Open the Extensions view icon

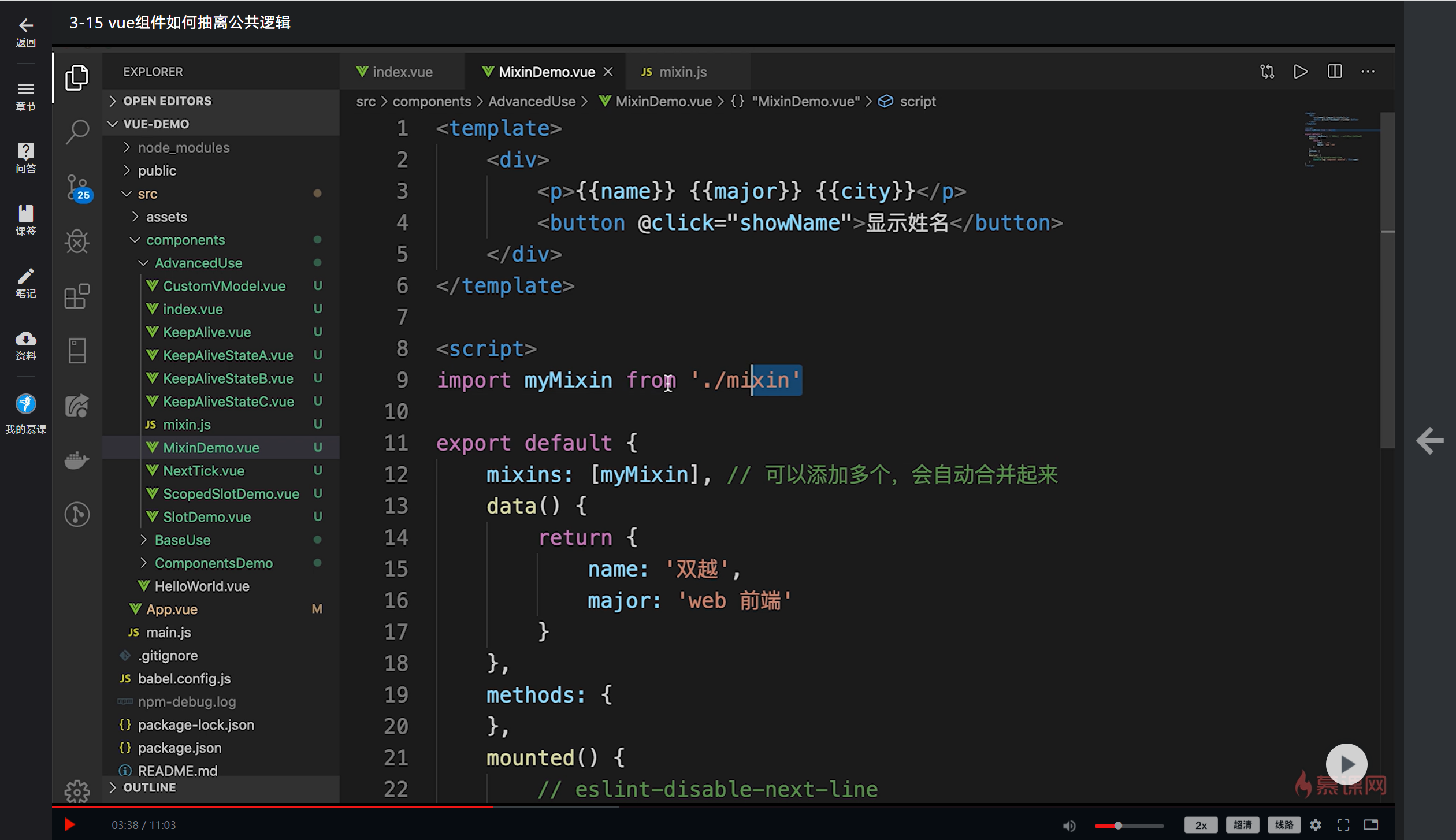(77, 296)
